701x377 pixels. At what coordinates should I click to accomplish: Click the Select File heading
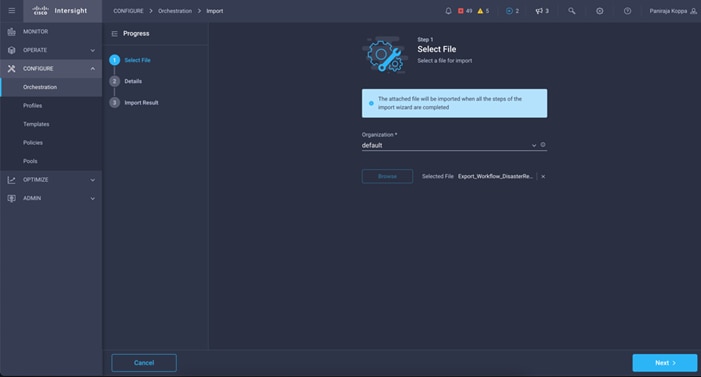click(x=437, y=49)
